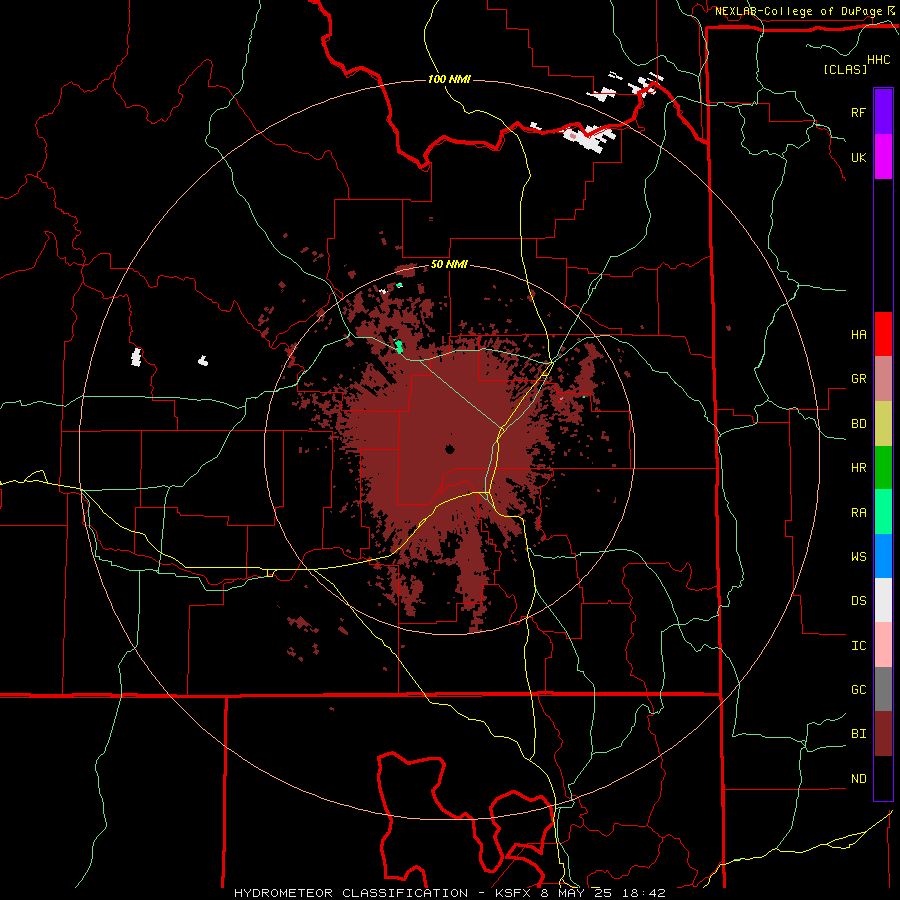Viewport: 900px width, 900px height.
Task: Click the RF purple legend swatch
Action: (883, 111)
